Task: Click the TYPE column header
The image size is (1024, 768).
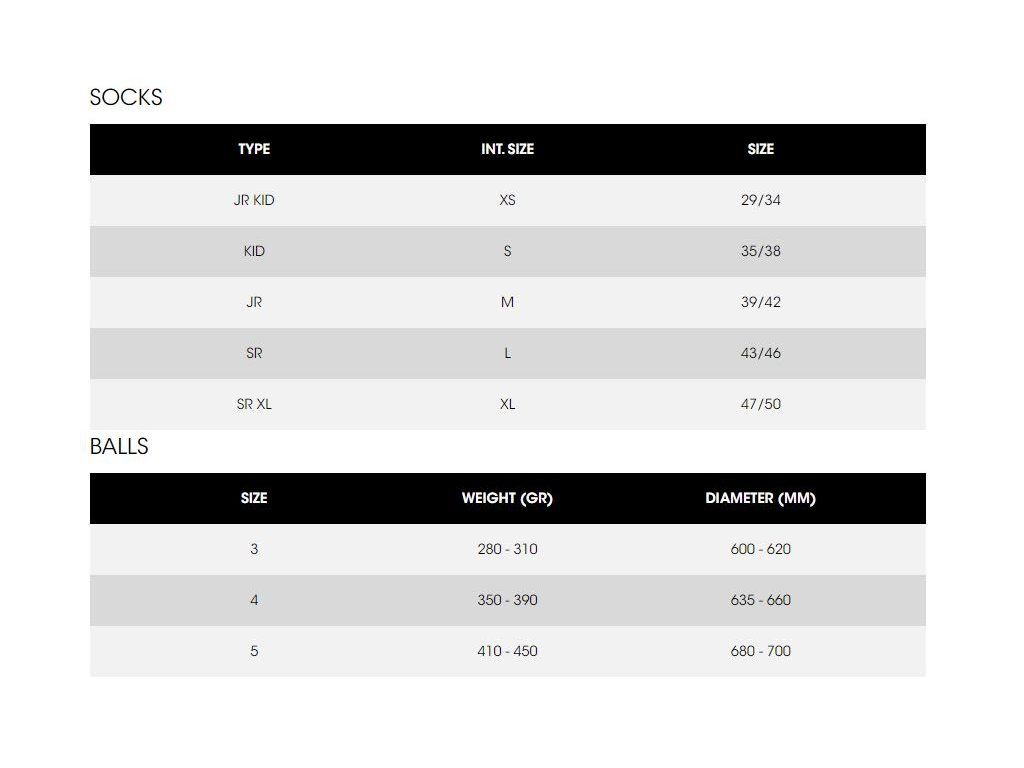Action: point(254,149)
